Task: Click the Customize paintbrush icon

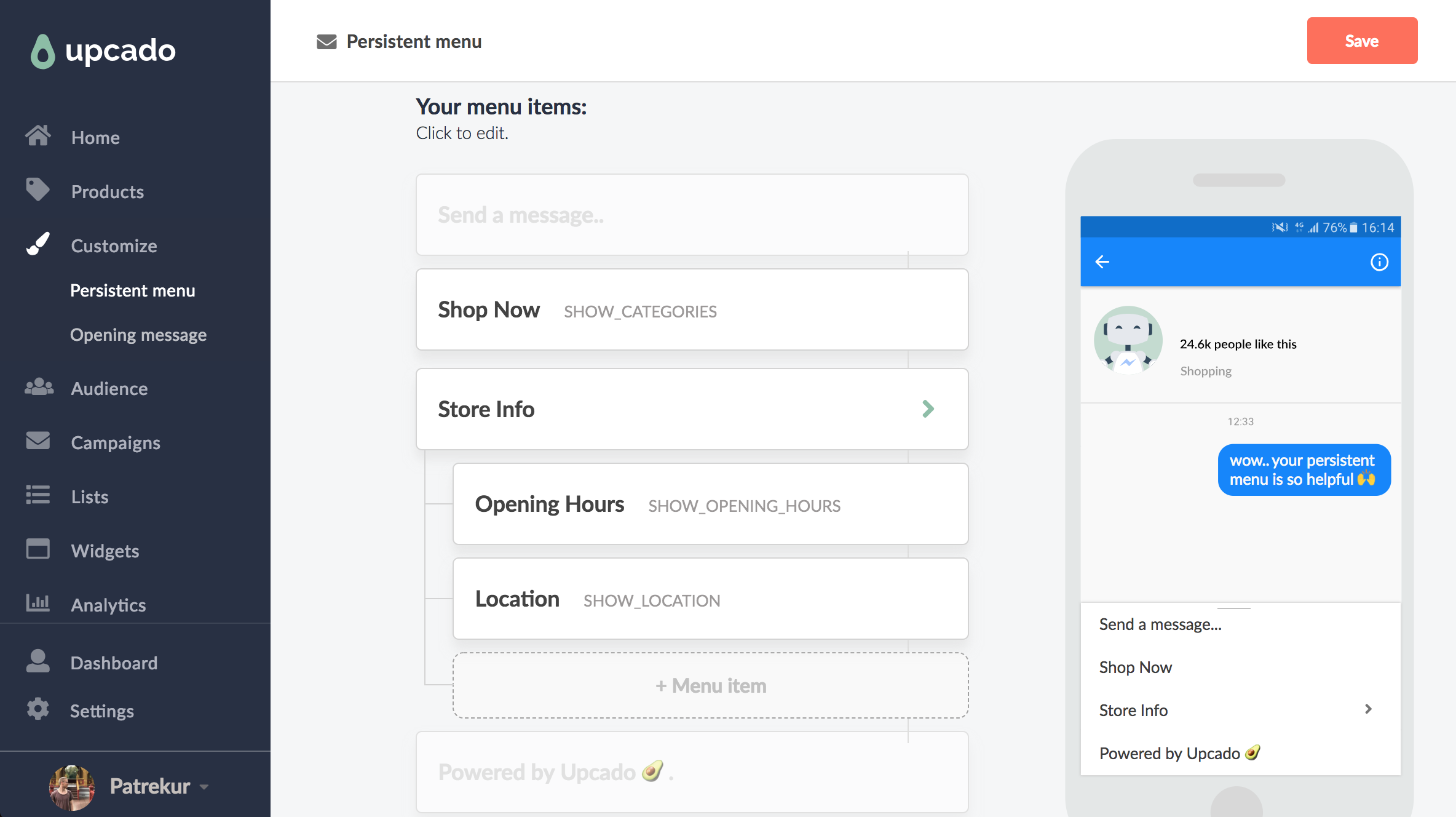Action: 38,244
